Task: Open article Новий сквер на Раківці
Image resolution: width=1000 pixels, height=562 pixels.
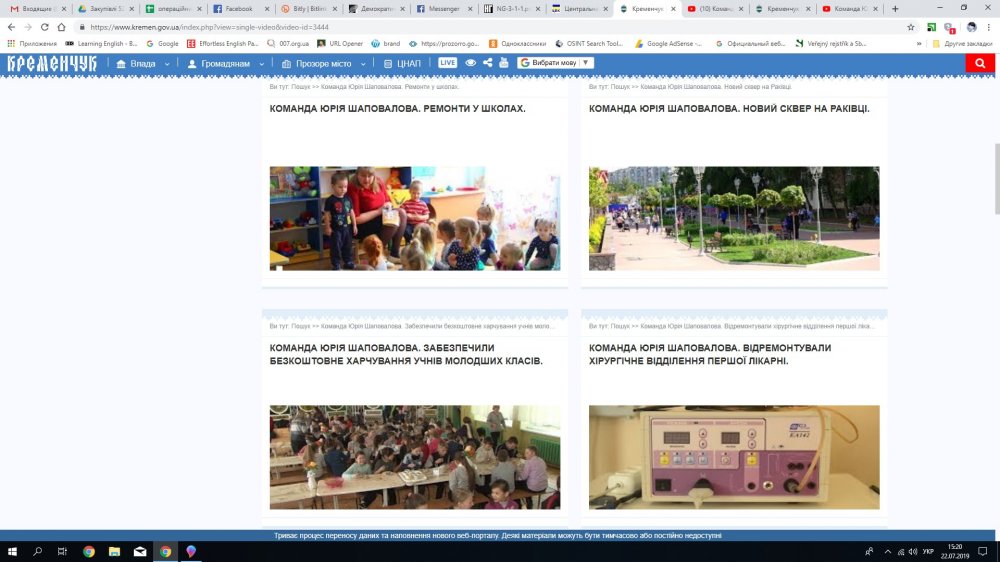Action: (714, 108)
